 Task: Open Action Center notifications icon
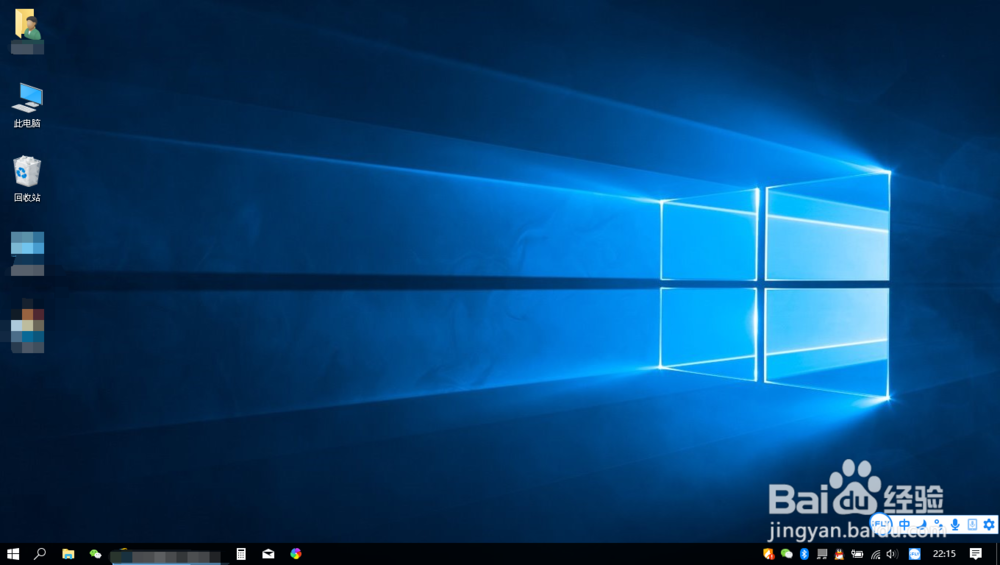(x=975, y=554)
